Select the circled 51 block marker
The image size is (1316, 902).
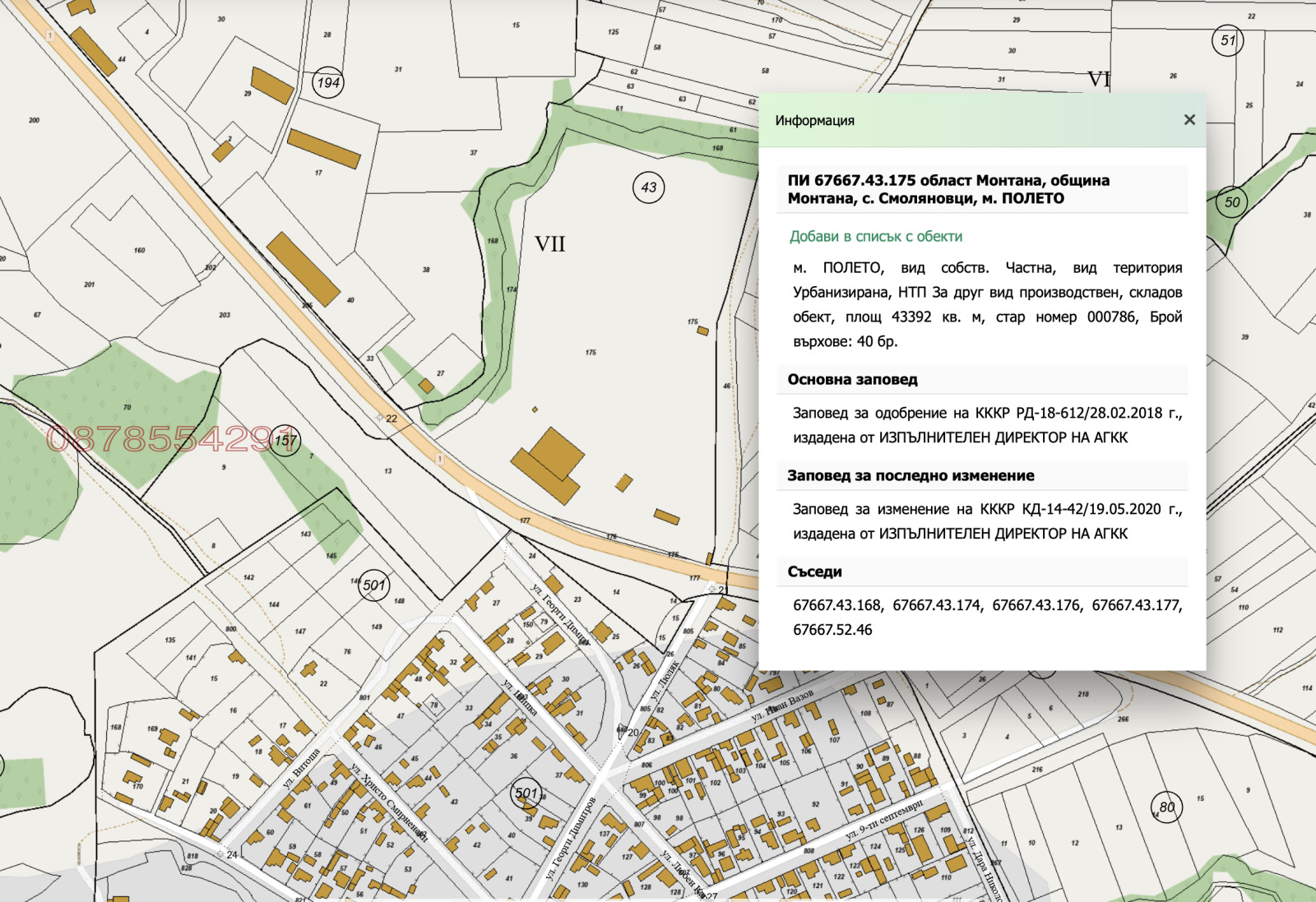[x=1227, y=40]
